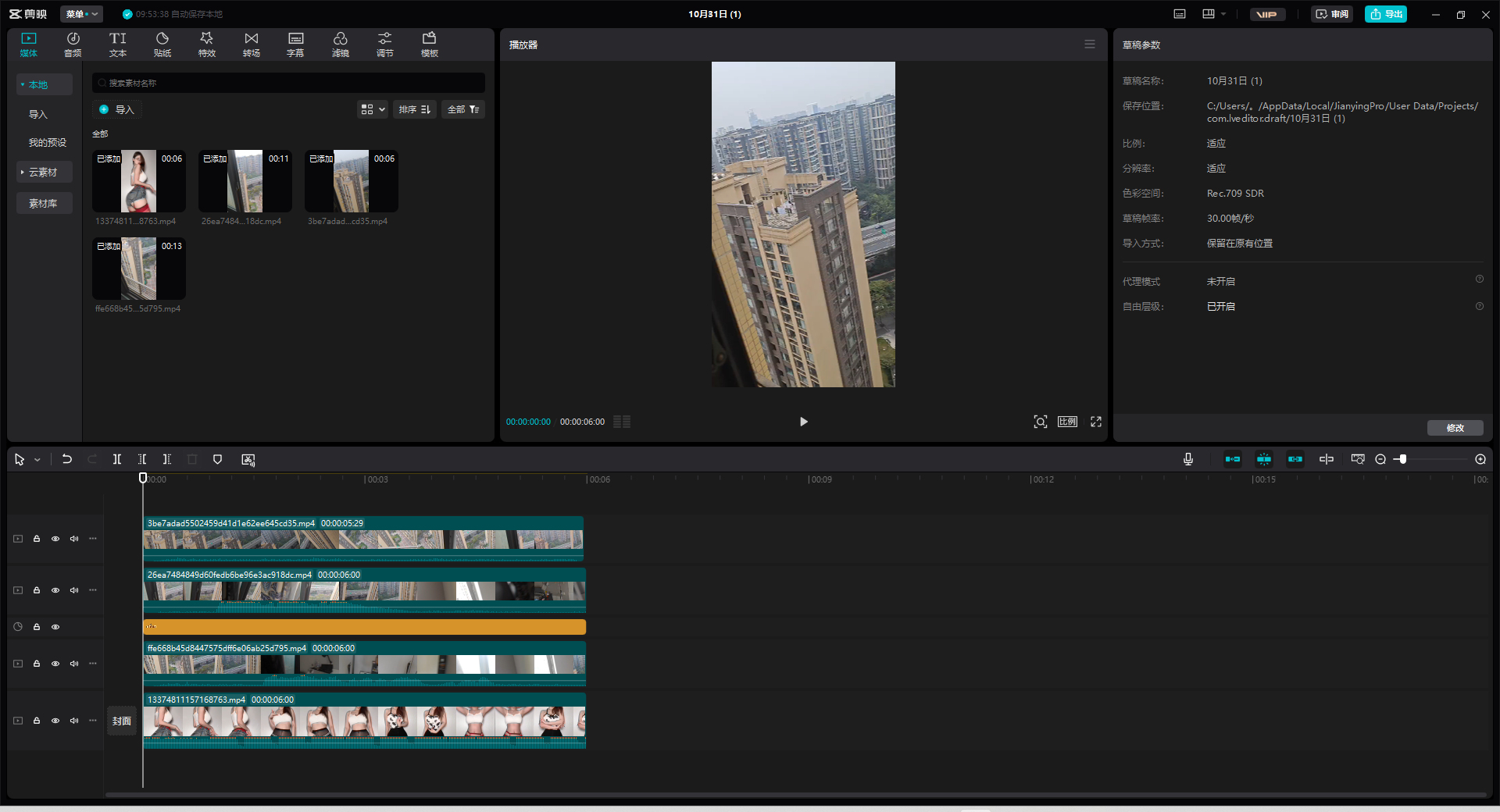This screenshot has height=812, width=1500.
Task: Click the player fullscreen icon
Action: click(x=1096, y=422)
